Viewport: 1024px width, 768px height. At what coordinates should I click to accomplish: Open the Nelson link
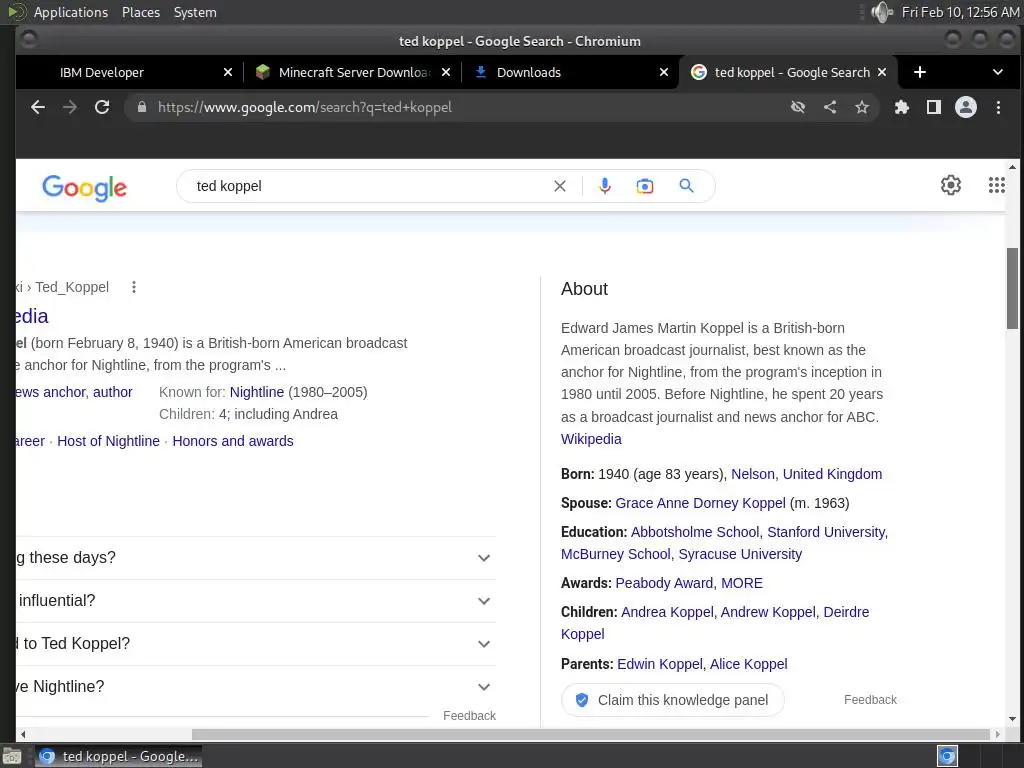[752, 474]
